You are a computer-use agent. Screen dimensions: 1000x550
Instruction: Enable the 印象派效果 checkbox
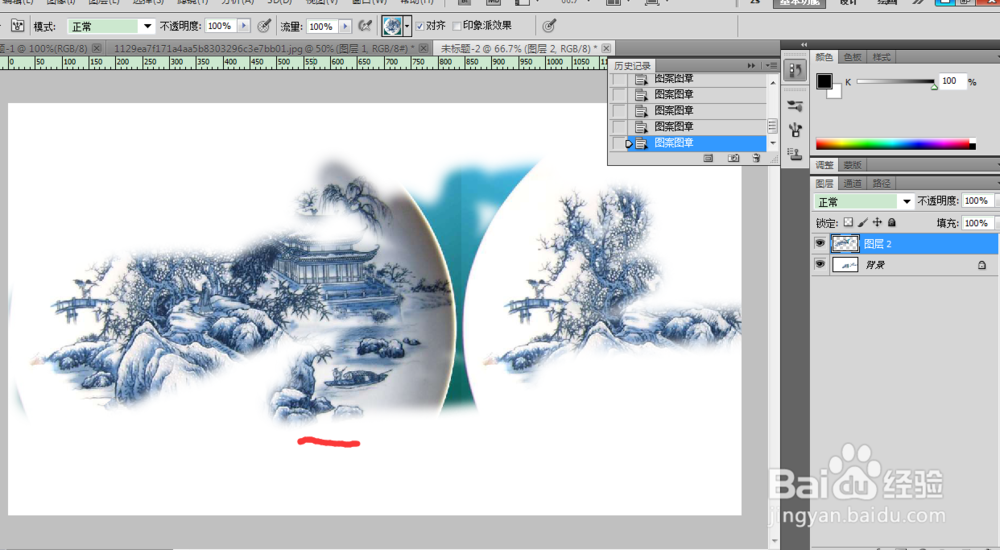(x=457, y=26)
